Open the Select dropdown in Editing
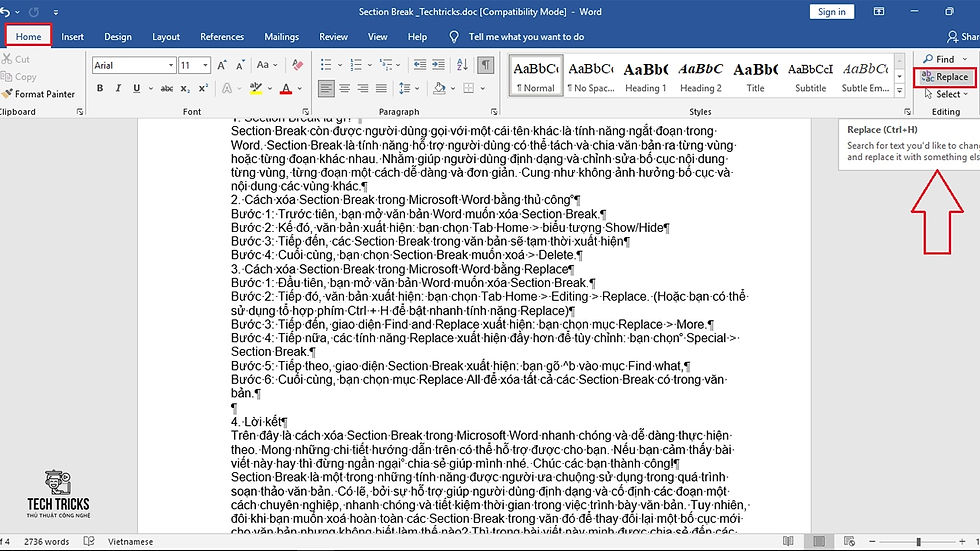Screen dimensions: 980x551 [946, 94]
